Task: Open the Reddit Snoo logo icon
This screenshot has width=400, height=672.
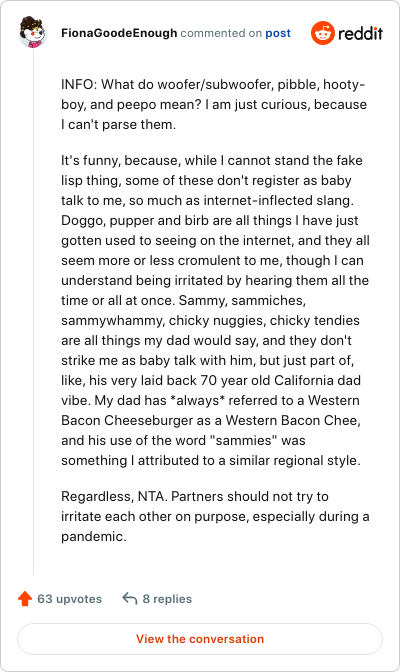Action: coord(323,33)
